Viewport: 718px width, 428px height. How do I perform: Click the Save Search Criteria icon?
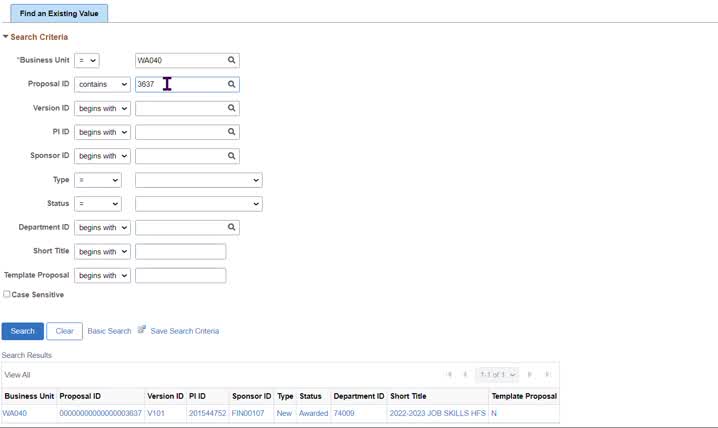click(141, 330)
